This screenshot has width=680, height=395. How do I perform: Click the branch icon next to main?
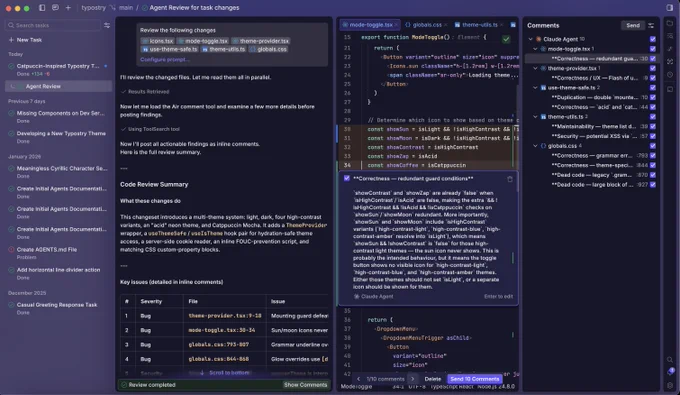(112, 8)
